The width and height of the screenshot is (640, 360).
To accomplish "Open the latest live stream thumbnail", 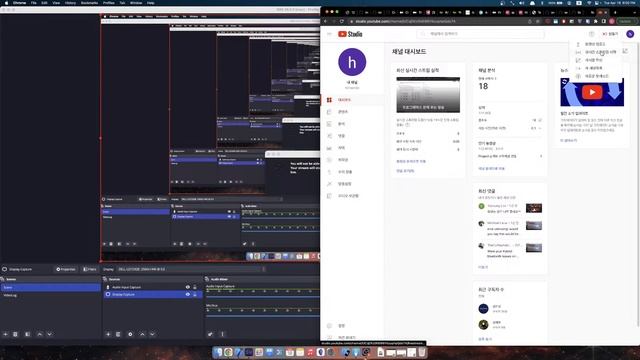I will [x=428, y=95].
